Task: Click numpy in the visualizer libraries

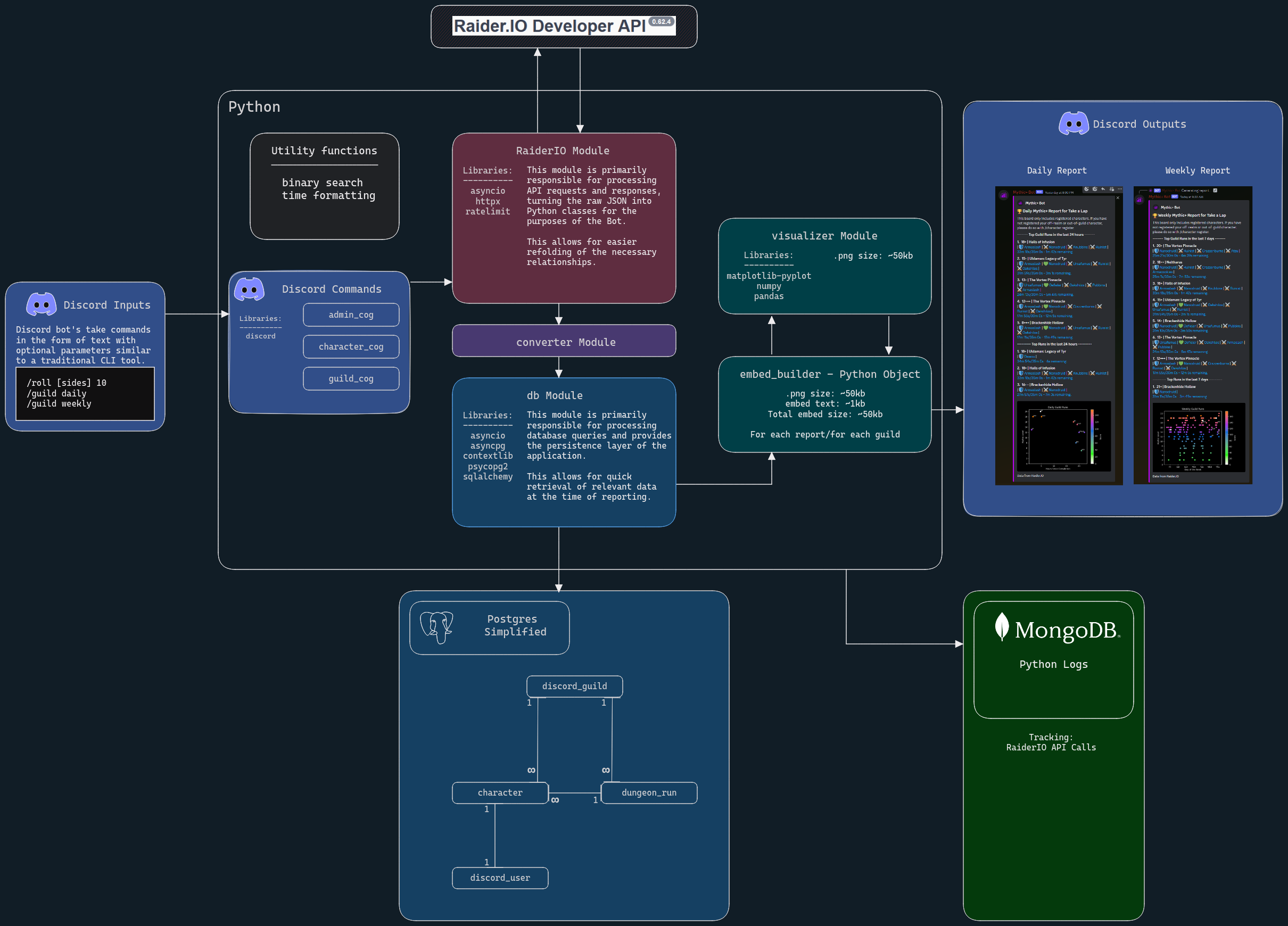Action: [769, 286]
